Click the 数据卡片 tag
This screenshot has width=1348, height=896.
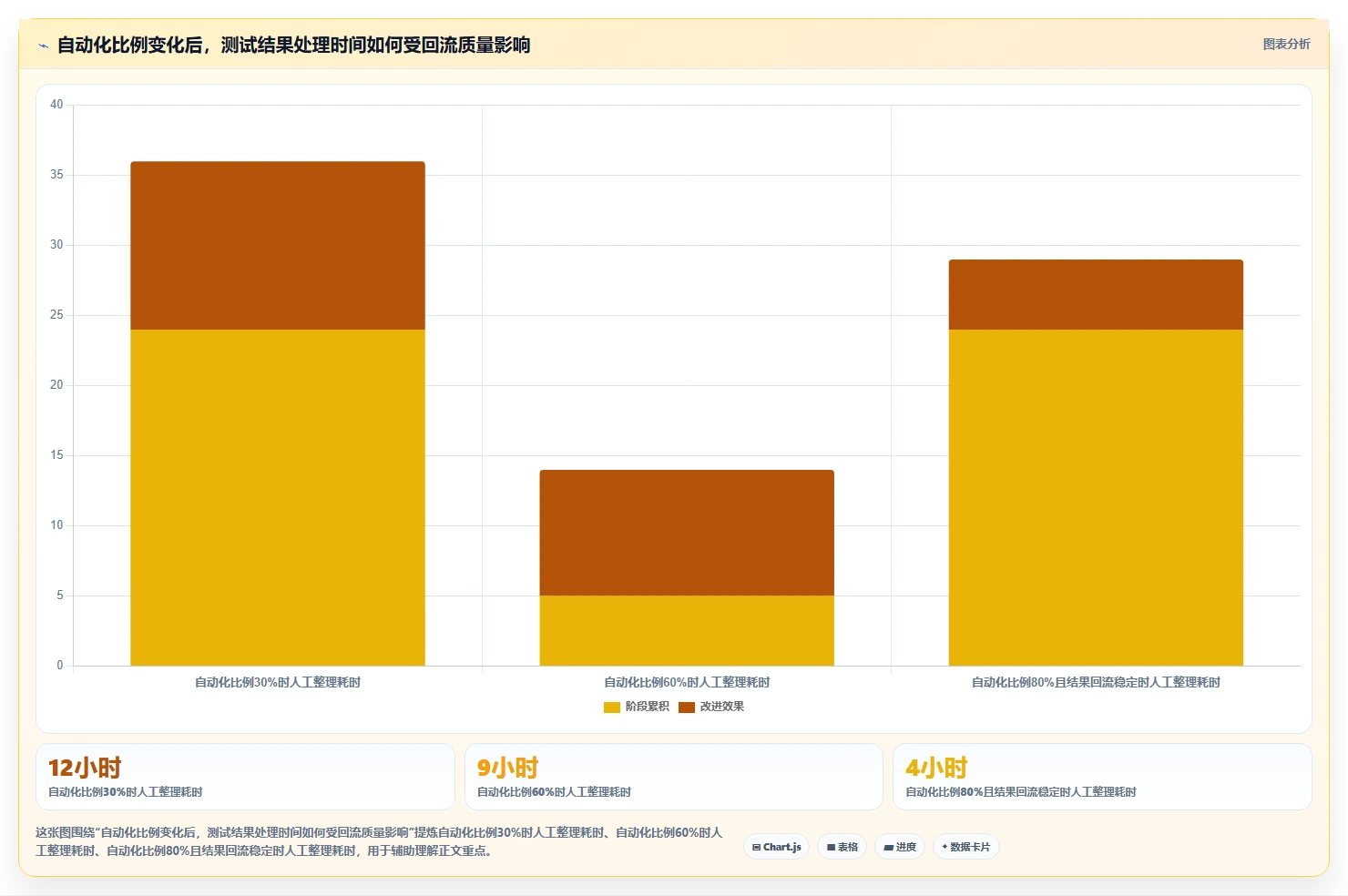(x=966, y=847)
